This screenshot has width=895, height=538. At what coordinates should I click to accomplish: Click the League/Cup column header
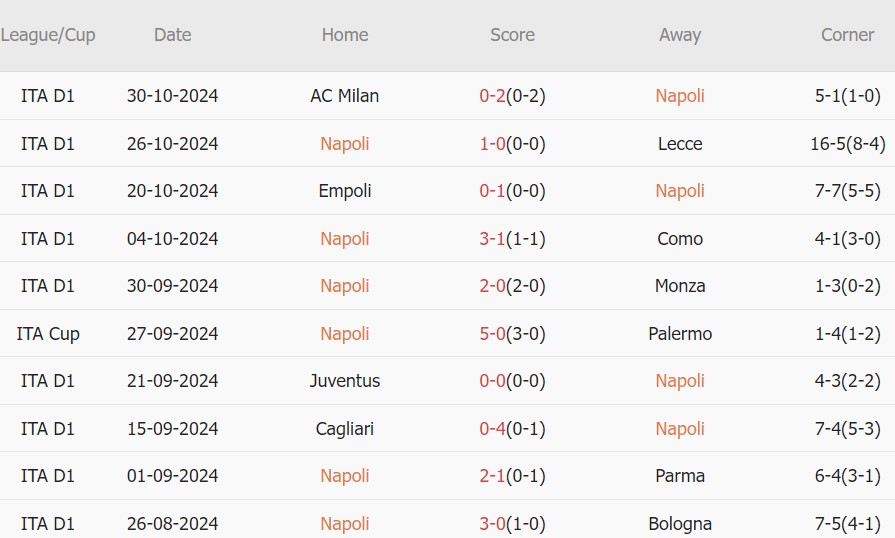point(48,35)
